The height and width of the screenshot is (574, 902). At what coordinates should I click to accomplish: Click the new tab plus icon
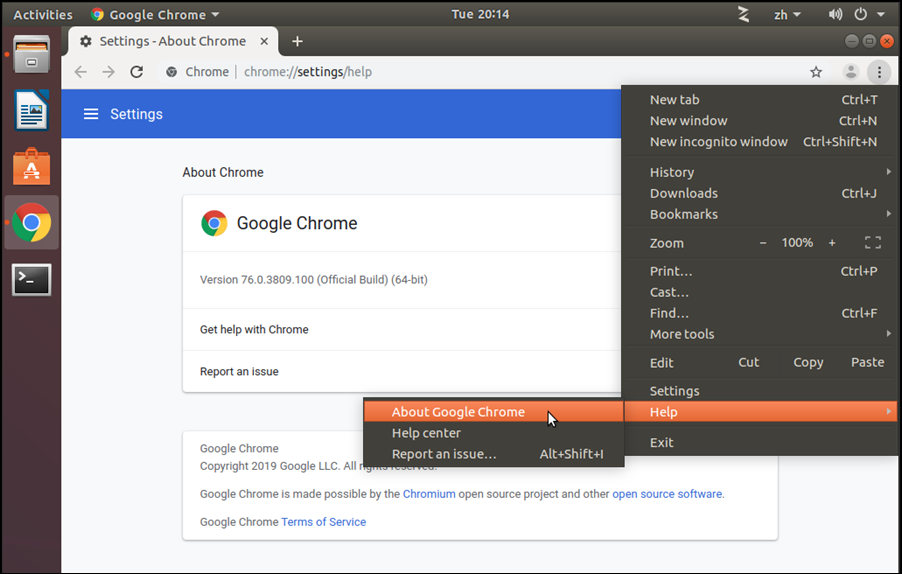pyautogui.click(x=297, y=41)
